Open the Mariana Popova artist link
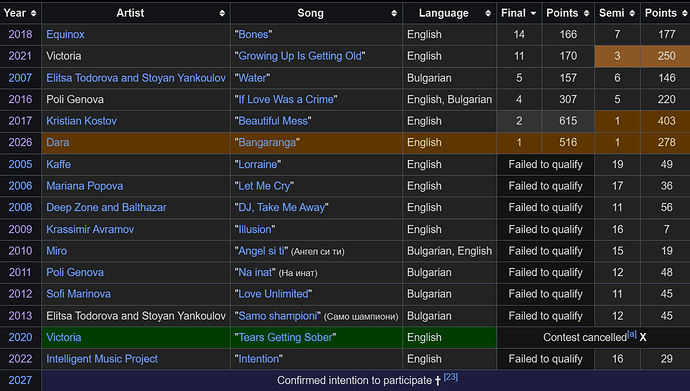The height and width of the screenshot is (391, 690). coord(84,186)
